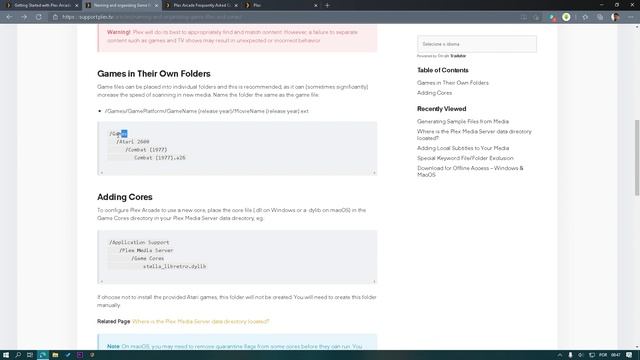
Task: Open Adding Local Subtitles to Your Media link
Action: pos(463,148)
